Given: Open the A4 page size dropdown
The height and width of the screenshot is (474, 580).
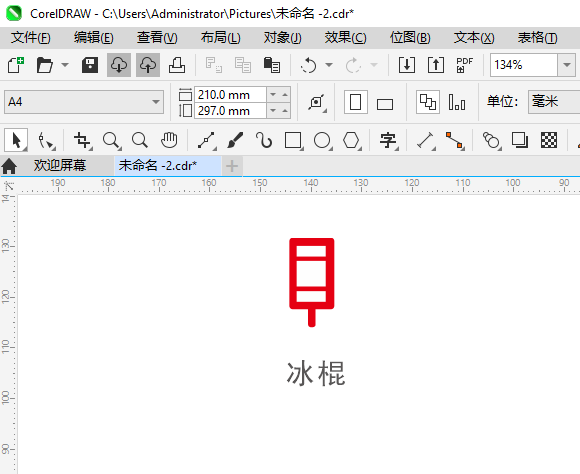Looking at the screenshot, I should [x=84, y=102].
